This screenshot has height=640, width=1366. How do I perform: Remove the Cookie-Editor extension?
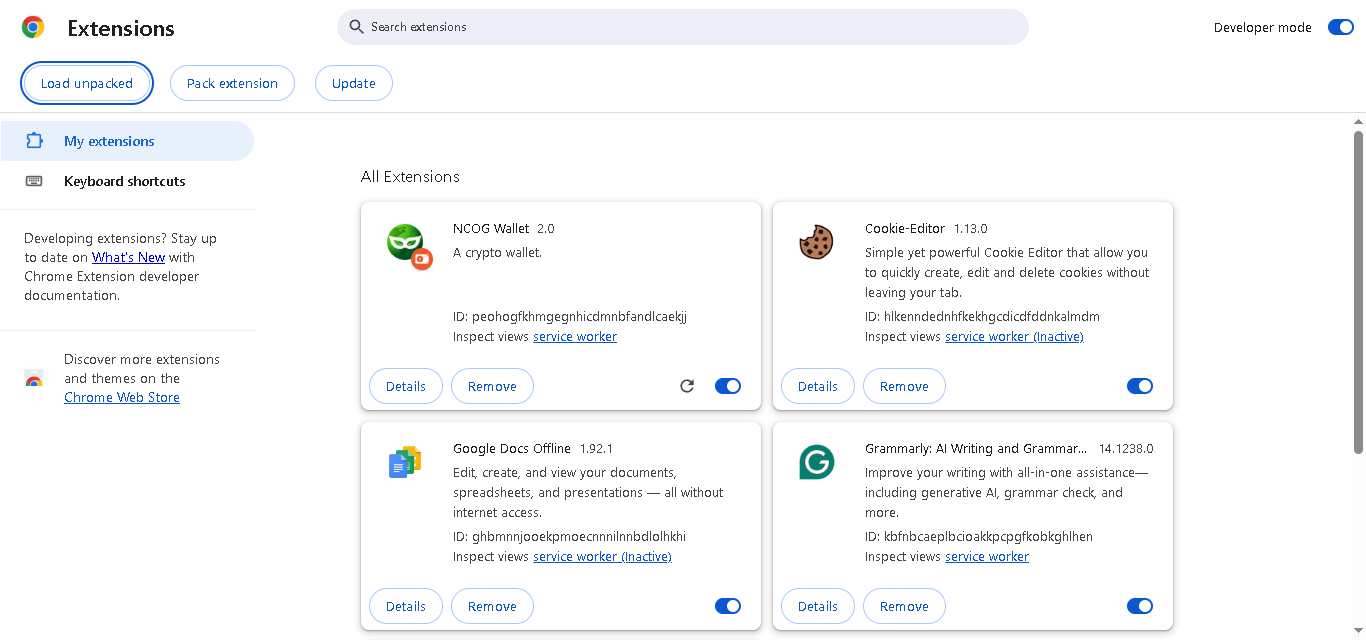(904, 386)
